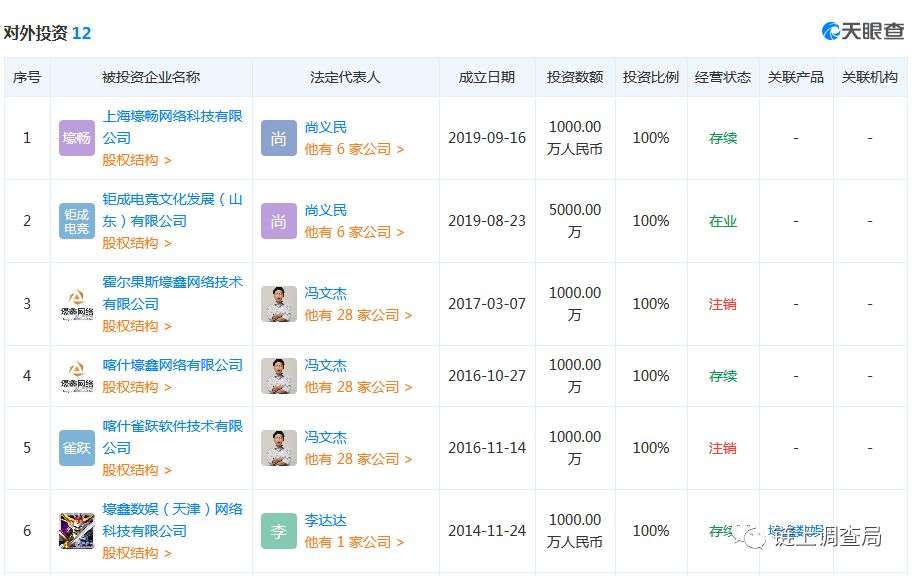Viewport: 912px width, 576px height.
Task: Expand 股权结构 for 霍尔果斯璟鑫网络技术
Action: pyautogui.click(x=137, y=326)
